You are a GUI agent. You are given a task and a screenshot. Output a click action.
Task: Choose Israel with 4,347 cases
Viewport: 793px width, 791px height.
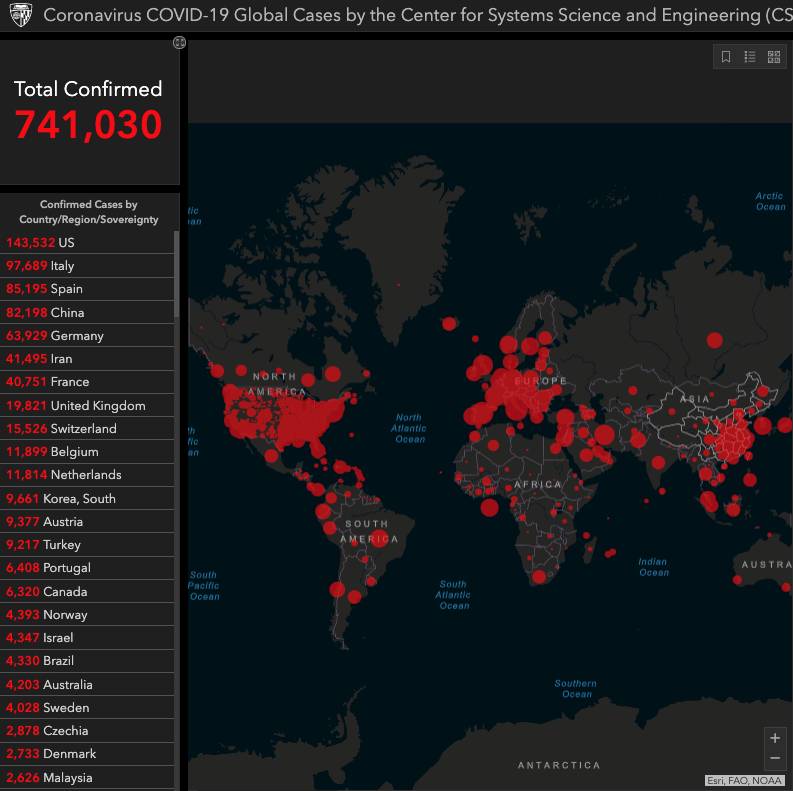pos(87,638)
